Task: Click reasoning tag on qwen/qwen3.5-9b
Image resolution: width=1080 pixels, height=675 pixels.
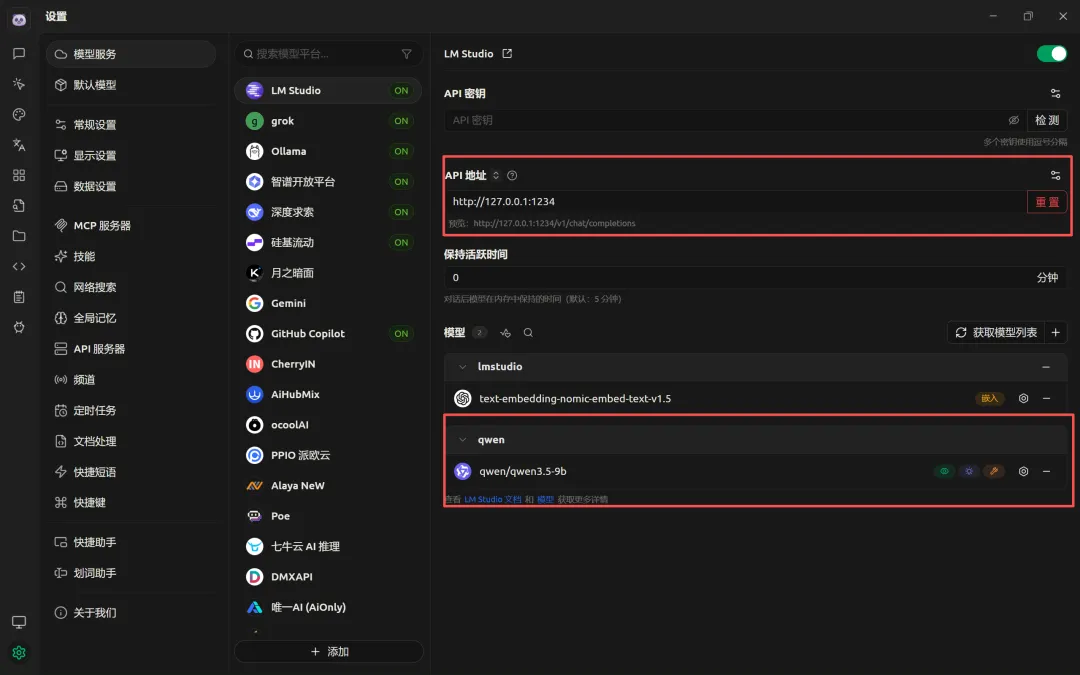Action: coord(969,471)
